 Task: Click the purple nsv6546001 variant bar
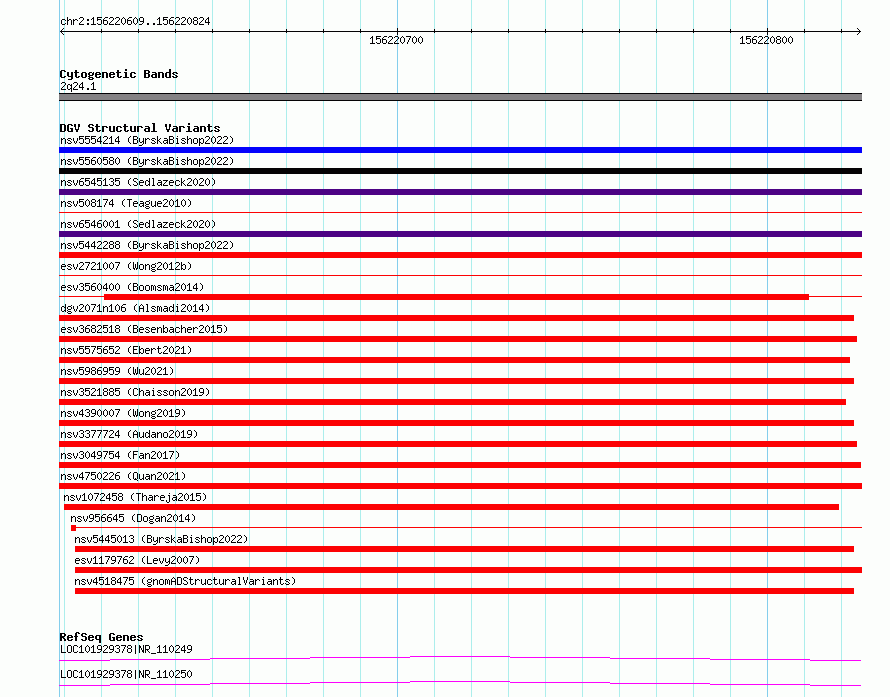tap(460, 234)
